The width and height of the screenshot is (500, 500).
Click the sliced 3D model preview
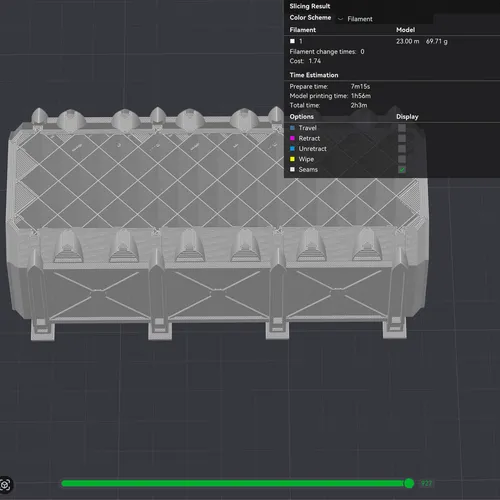pyautogui.click(x=217, y=223)
